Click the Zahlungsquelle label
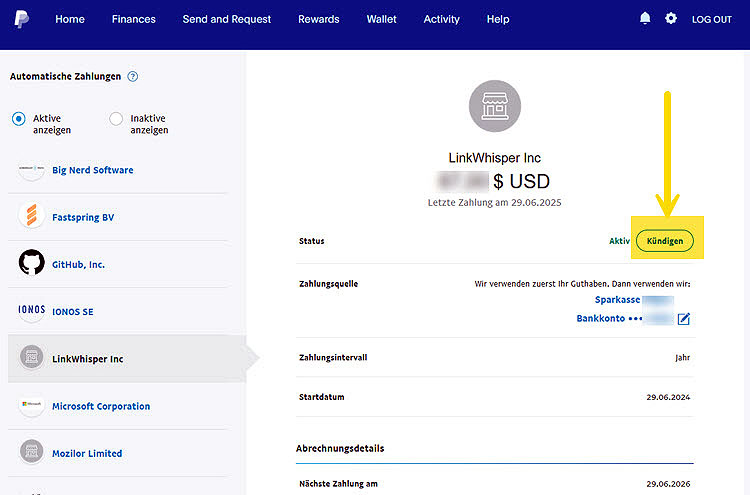Image resolution: width=750 pixels, height=495 pixels. pos(329,284)
